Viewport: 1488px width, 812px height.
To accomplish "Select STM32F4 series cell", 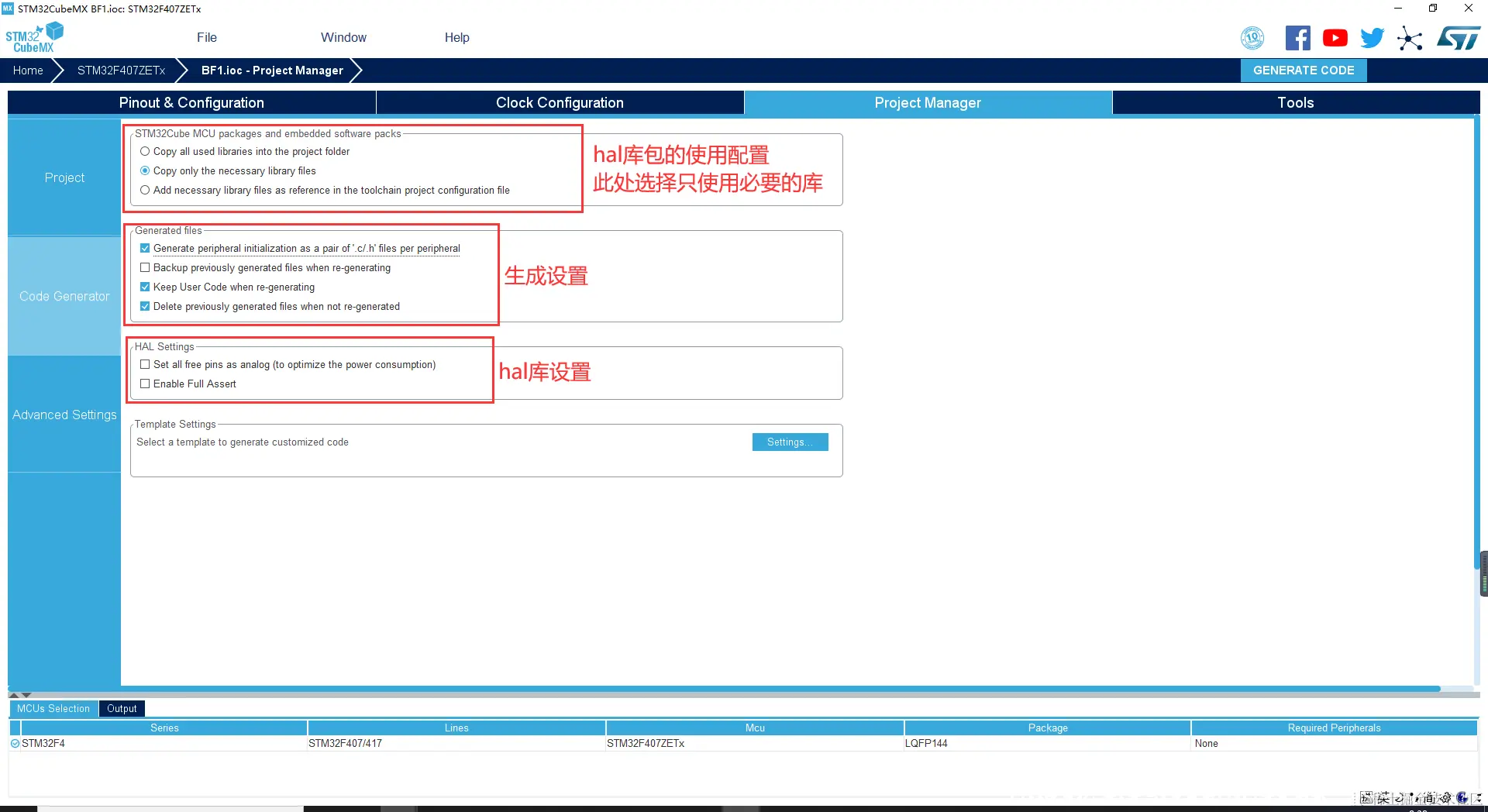I will coord(164,743).
